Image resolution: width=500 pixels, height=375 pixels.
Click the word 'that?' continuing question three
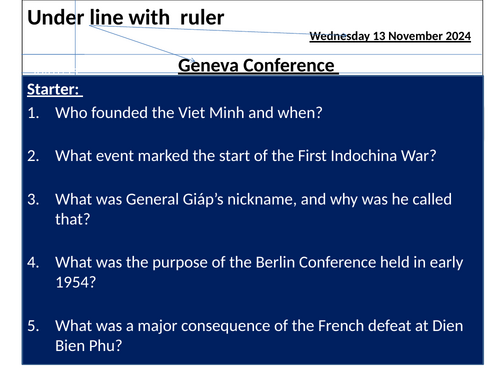coord(73,219)
